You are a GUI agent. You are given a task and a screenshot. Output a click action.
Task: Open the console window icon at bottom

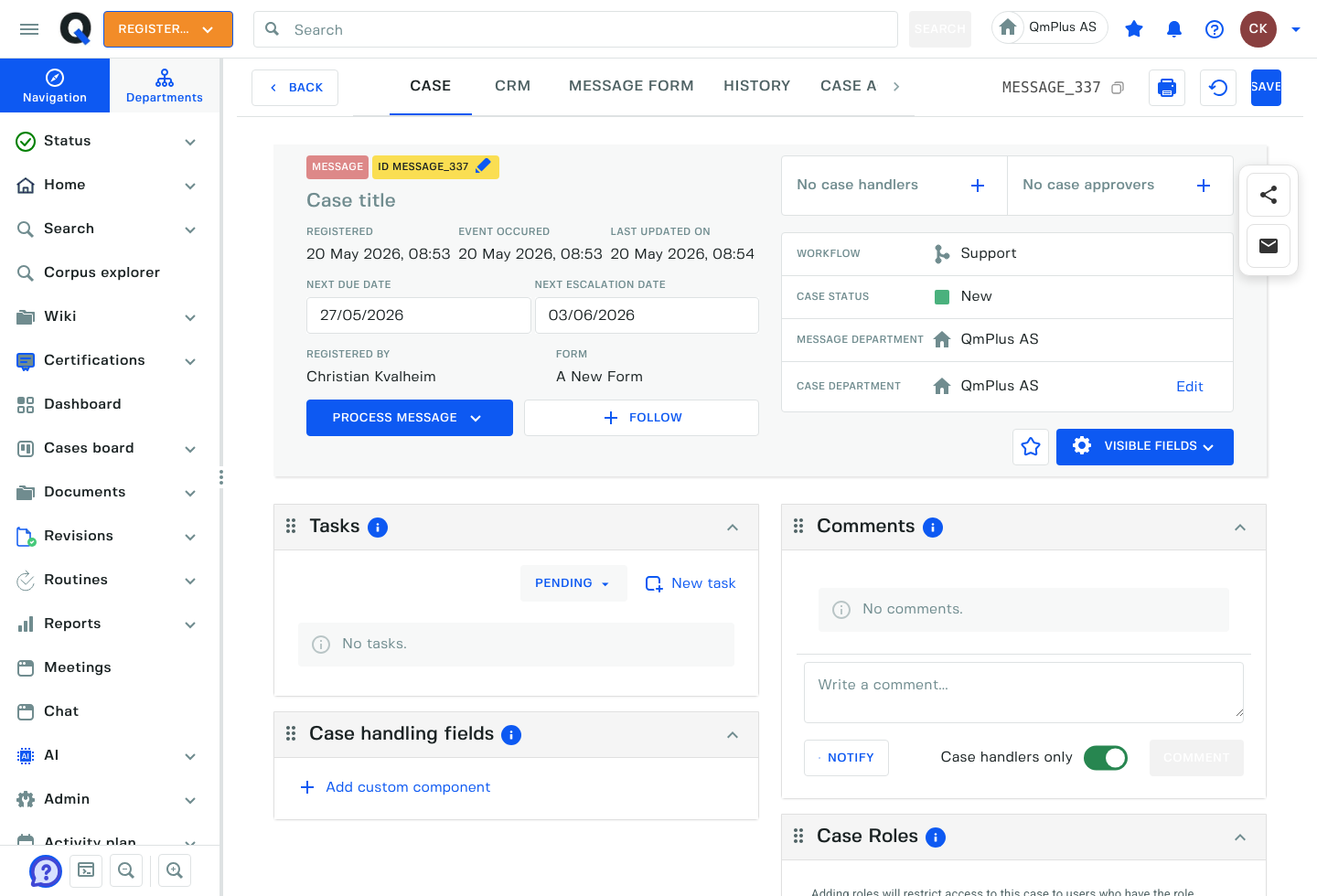(86, 870)
